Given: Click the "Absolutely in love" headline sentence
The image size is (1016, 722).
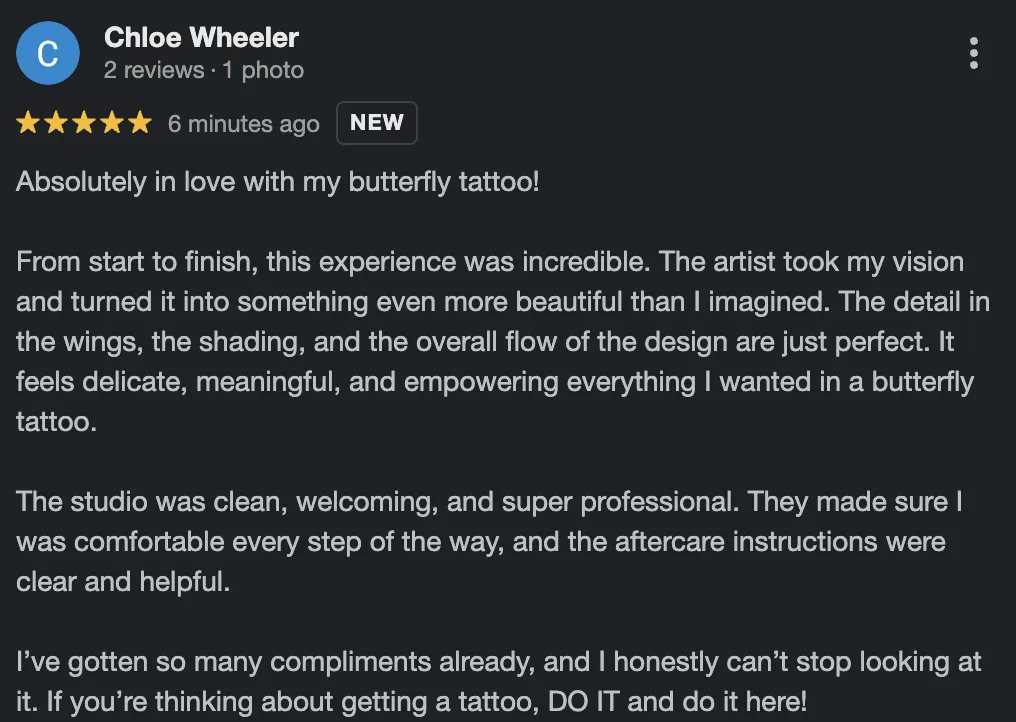Looking at the screenshot, I should [278, 183].
